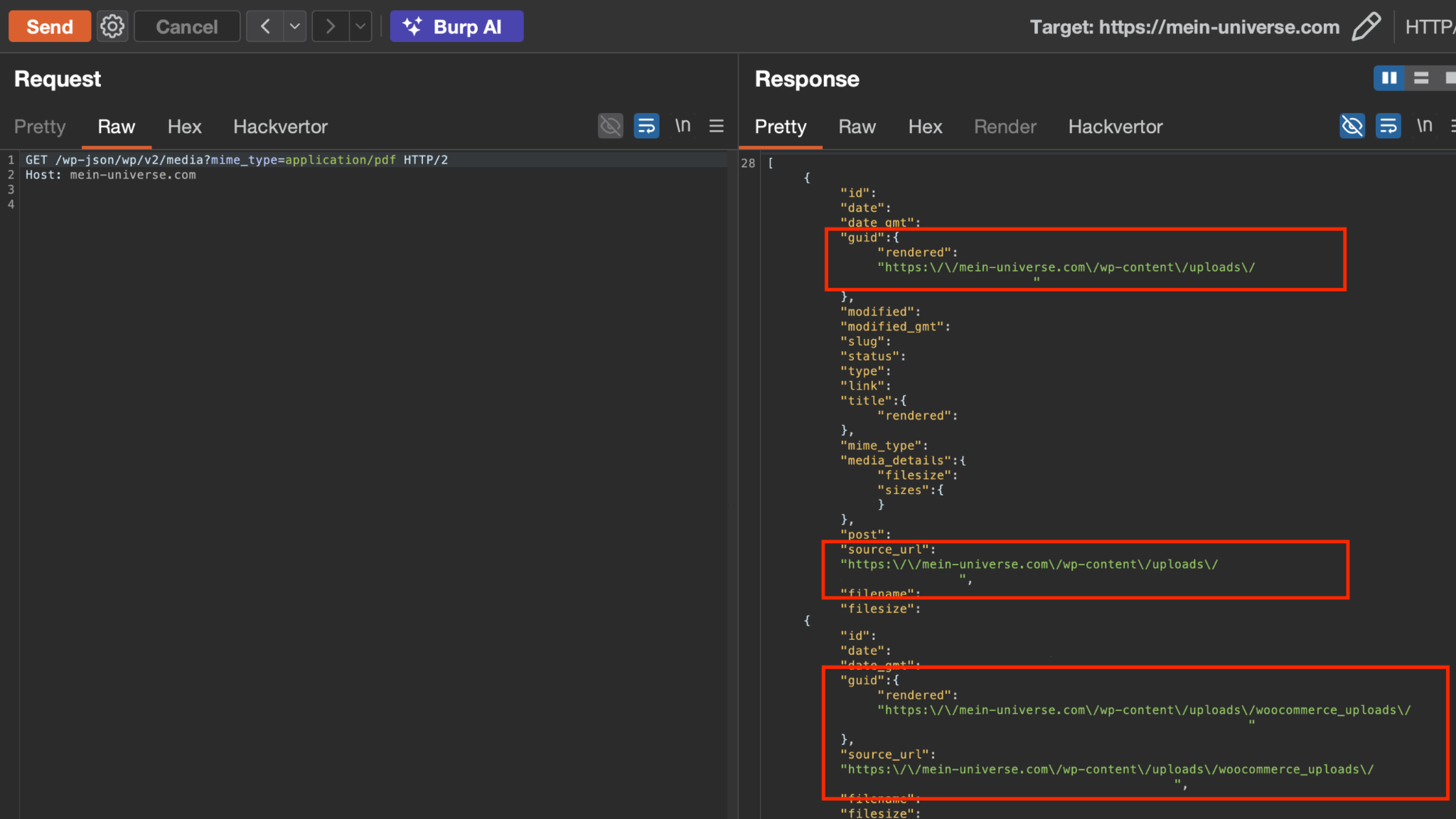Click the Cancel button
The image size is (1456, 819).
(x=187, y=26)
